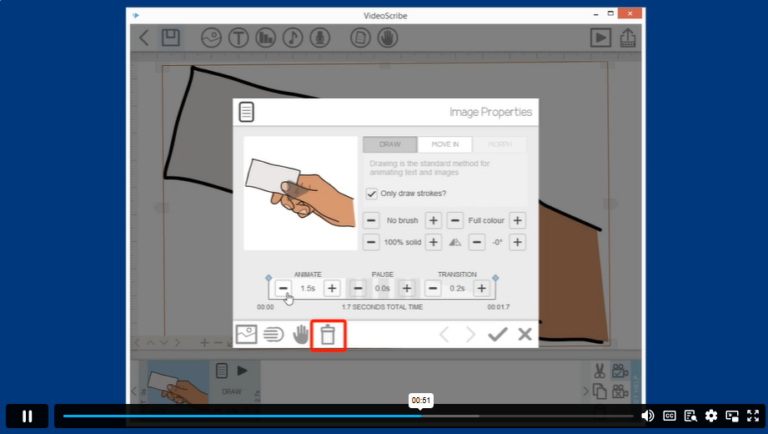The height and width of the screenshot is (434, 768).
Task: Add an image to the canvas
Action: coord(211,38)
